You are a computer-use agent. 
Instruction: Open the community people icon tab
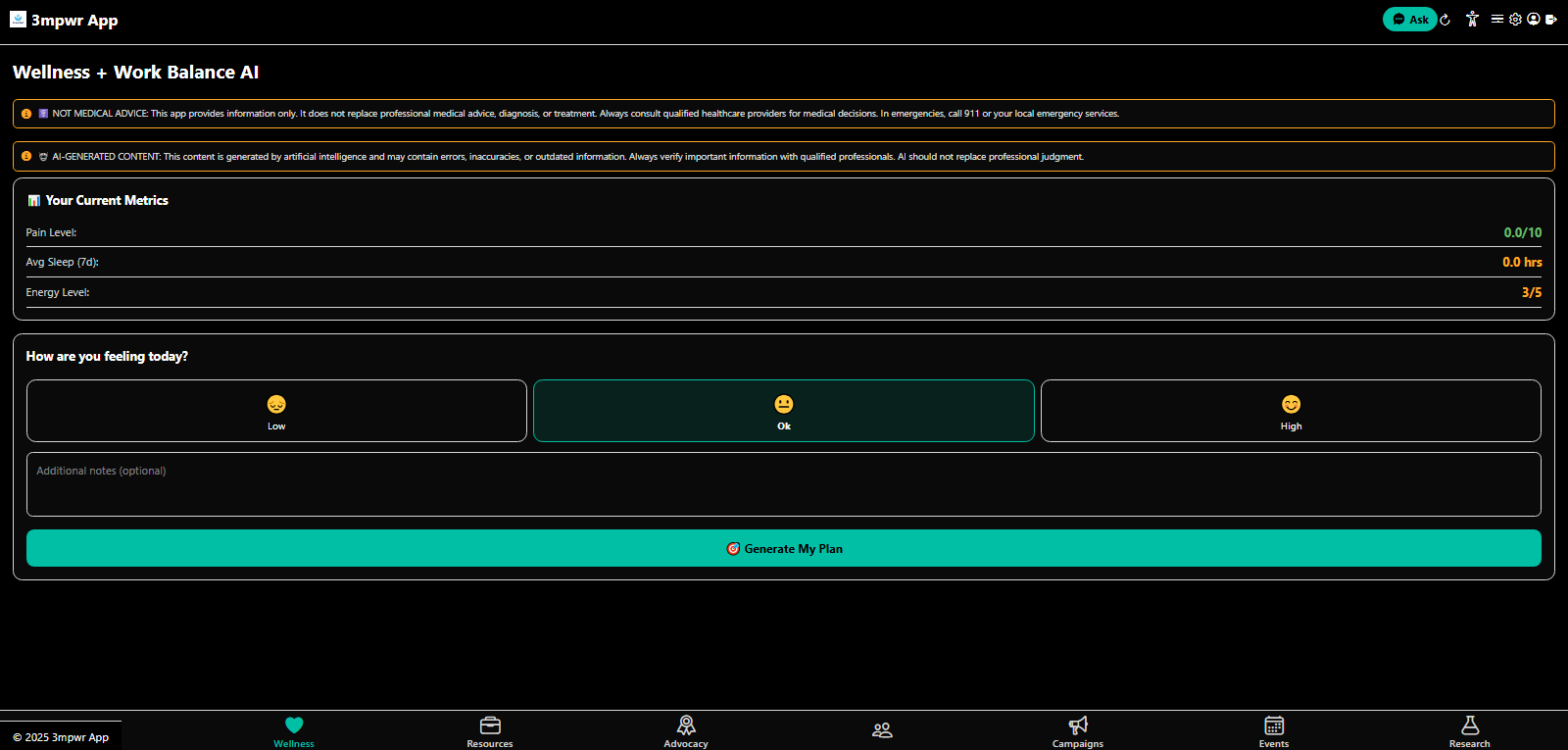click(882, 730)
